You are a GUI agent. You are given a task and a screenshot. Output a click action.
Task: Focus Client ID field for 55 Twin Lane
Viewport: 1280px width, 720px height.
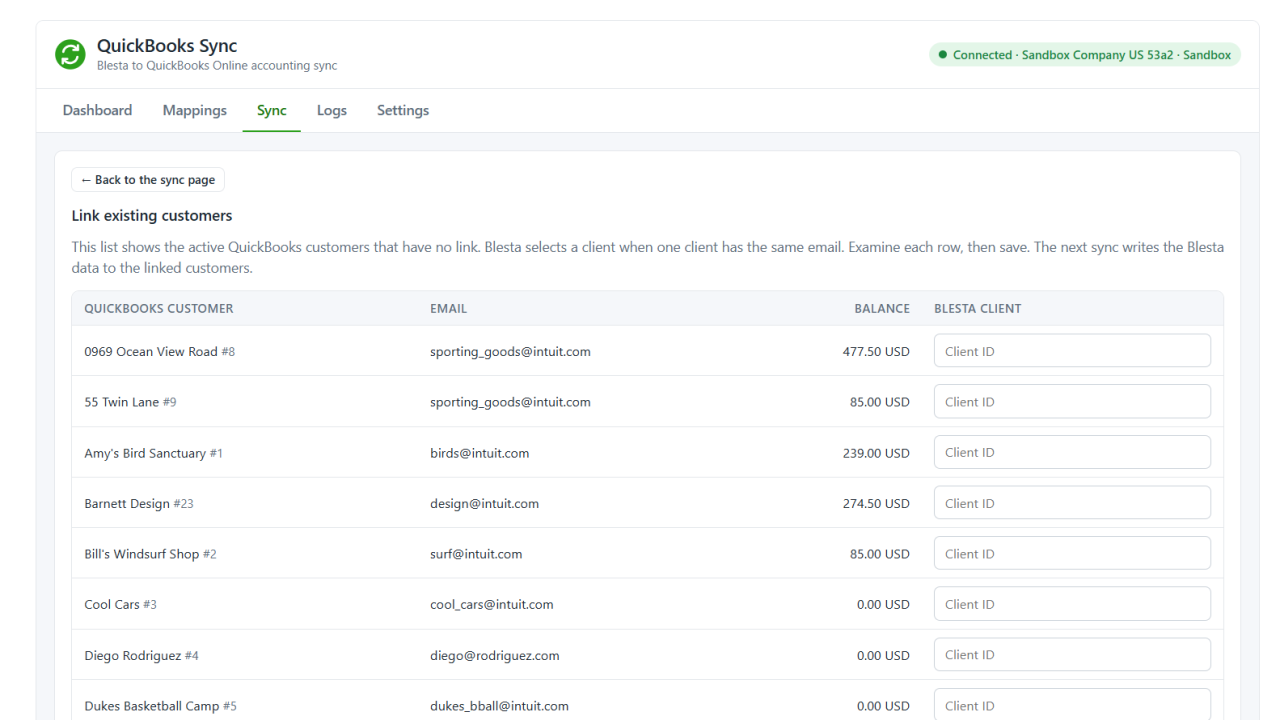click(1072, 402)
